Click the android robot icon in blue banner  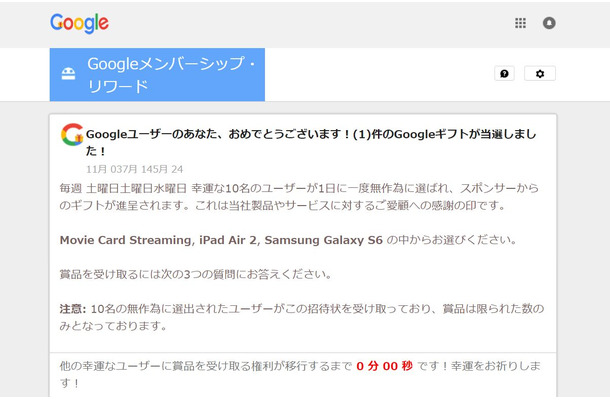pyautogui.click(x=68, y=74)
